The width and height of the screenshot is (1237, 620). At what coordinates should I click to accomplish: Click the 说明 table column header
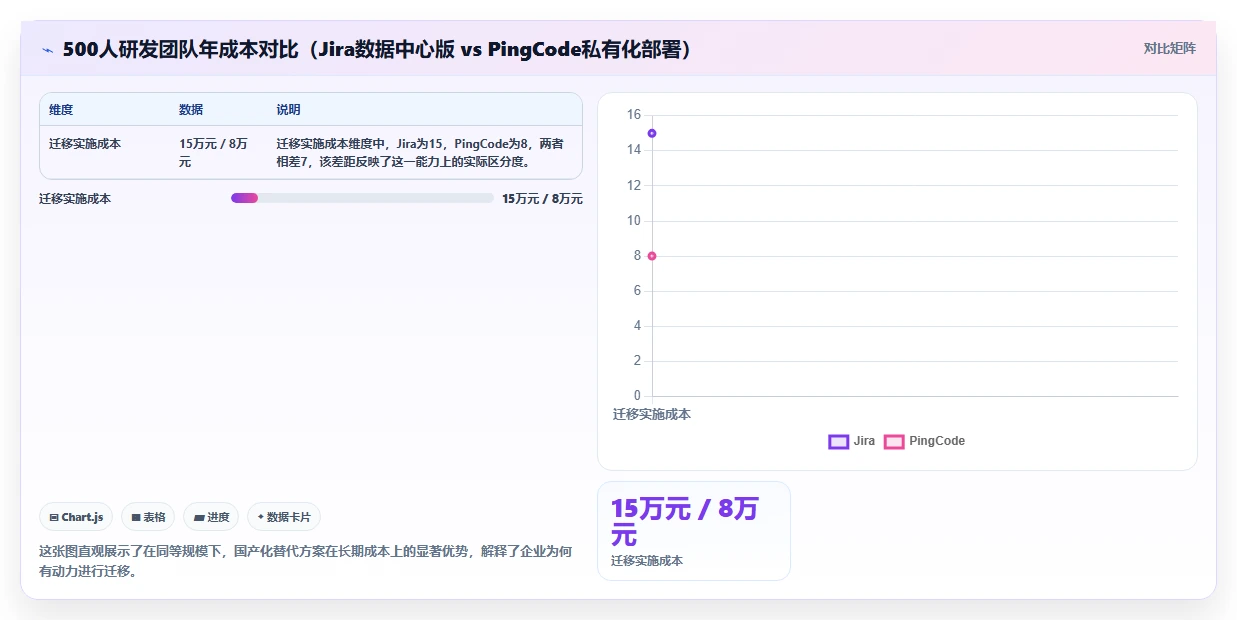click(x=288, y=110)
